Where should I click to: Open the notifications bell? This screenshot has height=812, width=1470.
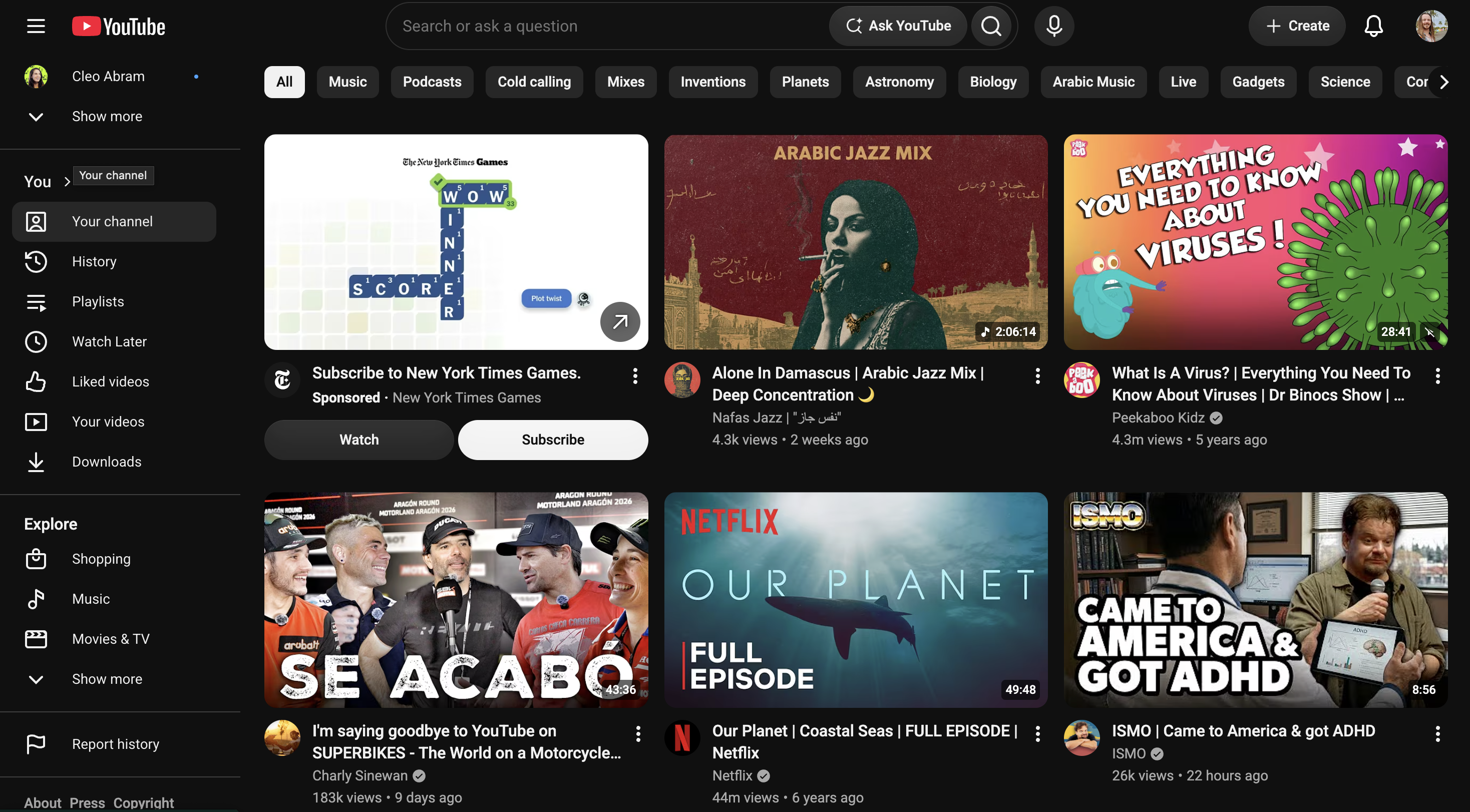(x=1373, y=26)
